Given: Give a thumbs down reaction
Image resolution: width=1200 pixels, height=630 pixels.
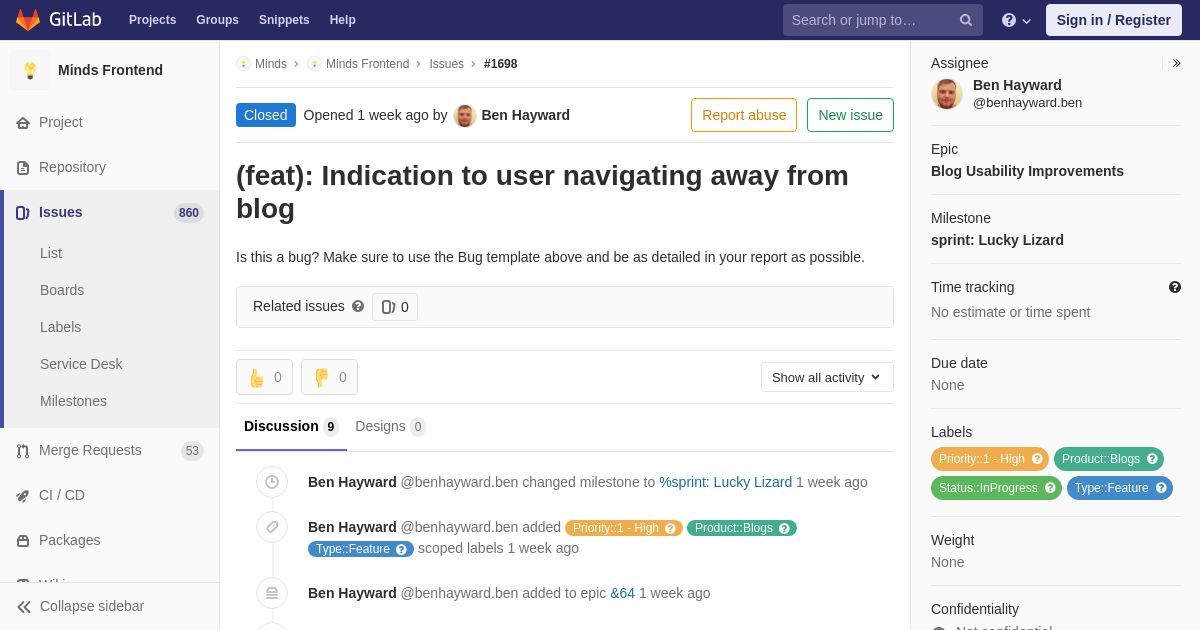Looking at the screenshot, I should pyautogui.click(x=329, y=377).
